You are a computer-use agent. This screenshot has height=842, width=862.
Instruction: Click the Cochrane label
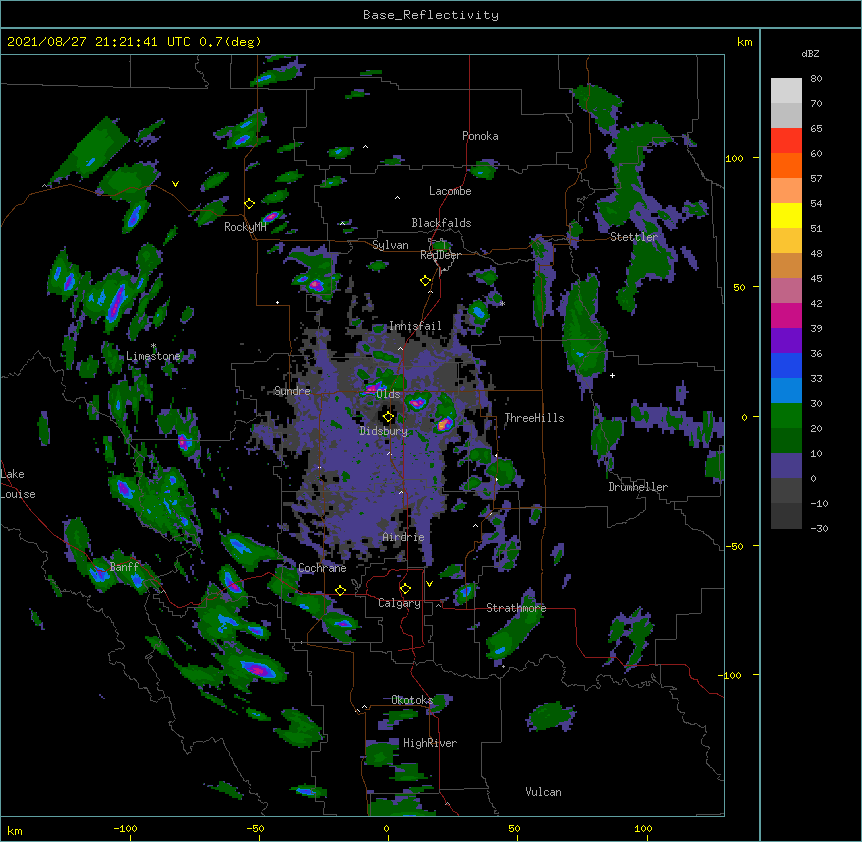(x=322, y=568)
